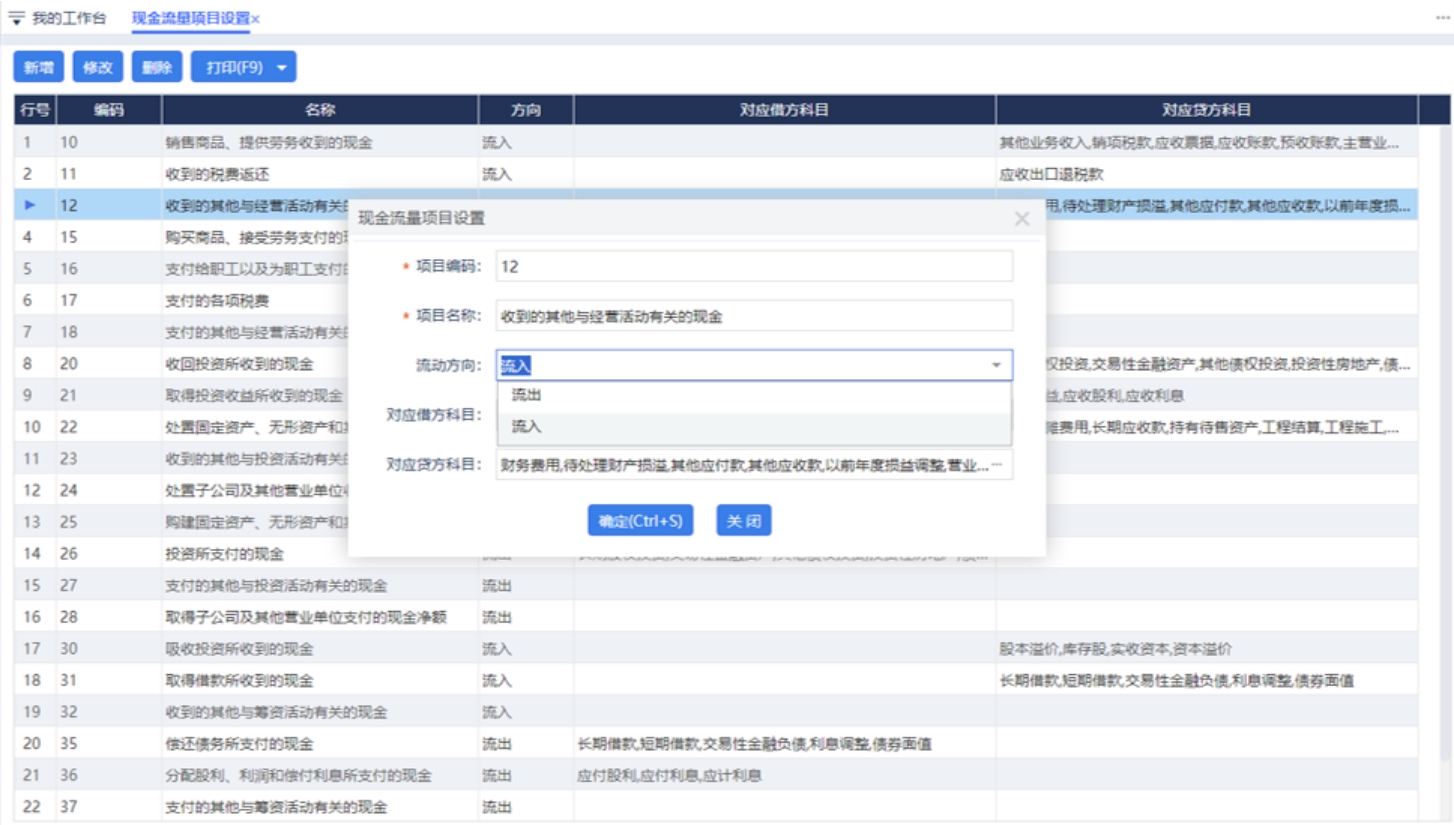
Task: Select row 取得子公司及其他营业单位支付的现金净额
Action: [x=716, y=617]
